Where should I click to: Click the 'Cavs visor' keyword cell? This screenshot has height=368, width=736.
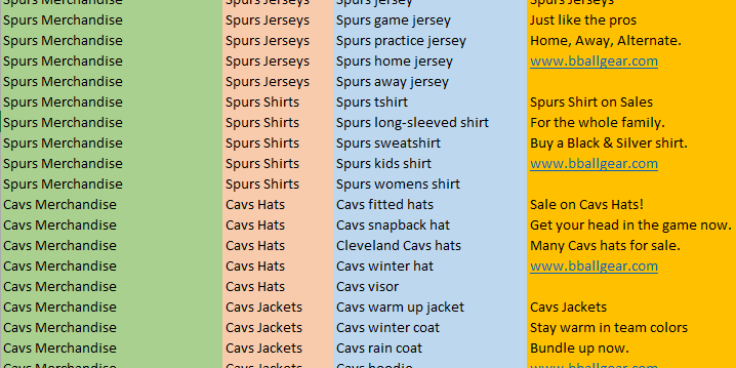pyautogui.click(x=430, y=287)
